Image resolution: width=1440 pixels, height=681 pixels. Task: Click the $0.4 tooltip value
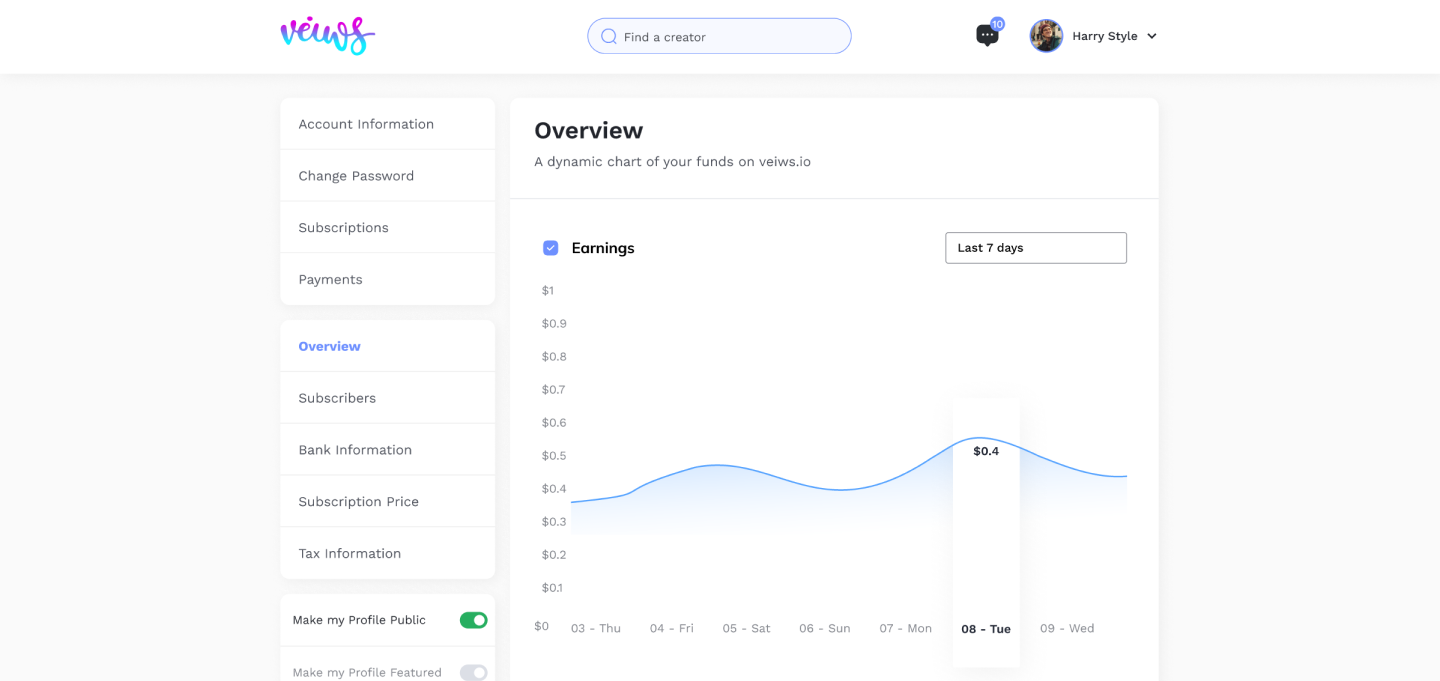(x=986, y=451)
